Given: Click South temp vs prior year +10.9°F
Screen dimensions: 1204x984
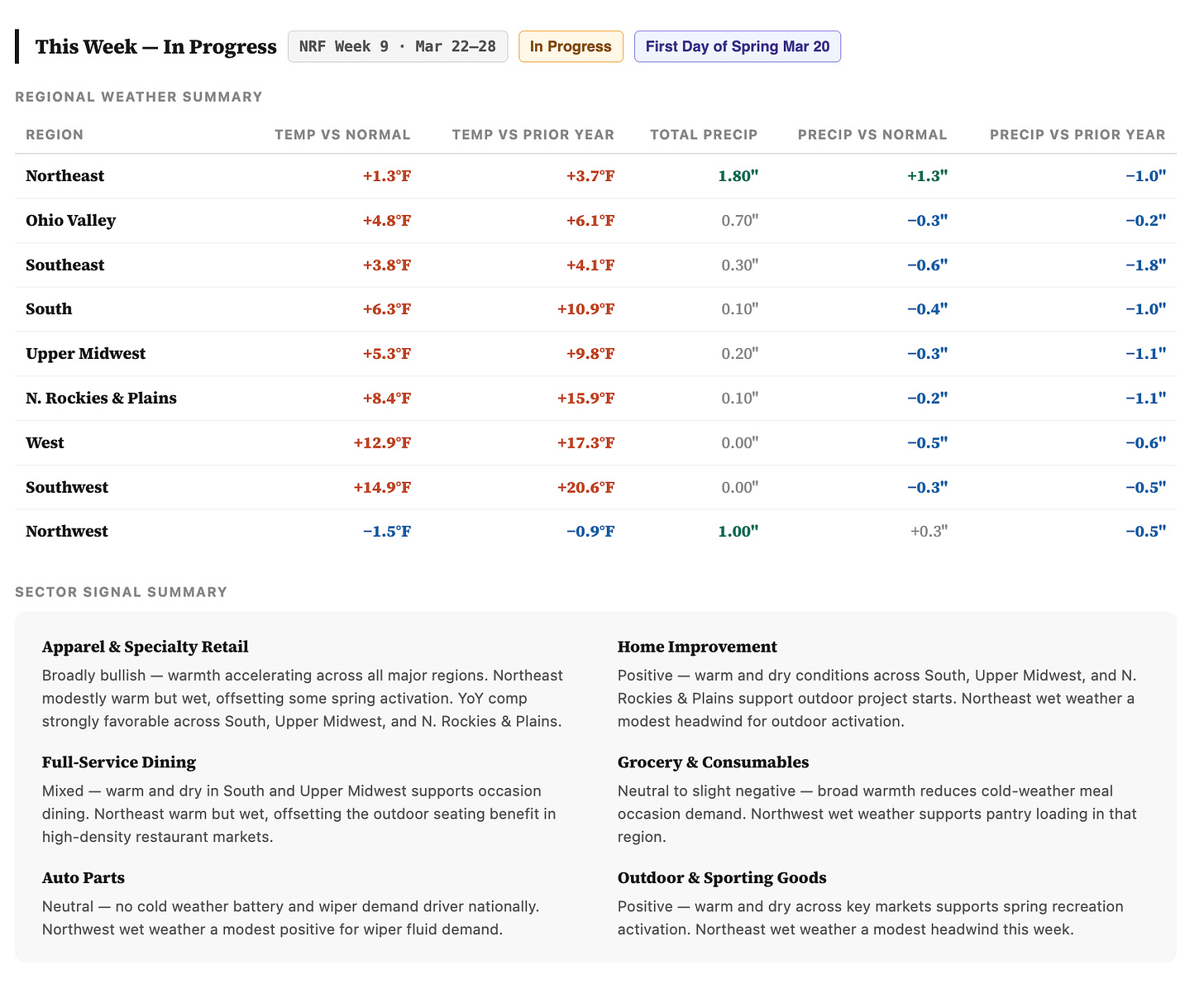Looking at the screenshot, I should (586, 309).
